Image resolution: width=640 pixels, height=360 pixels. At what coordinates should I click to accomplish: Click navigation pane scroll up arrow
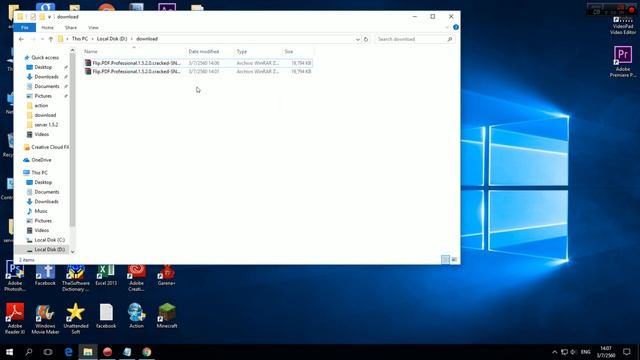tap(73, 50)
